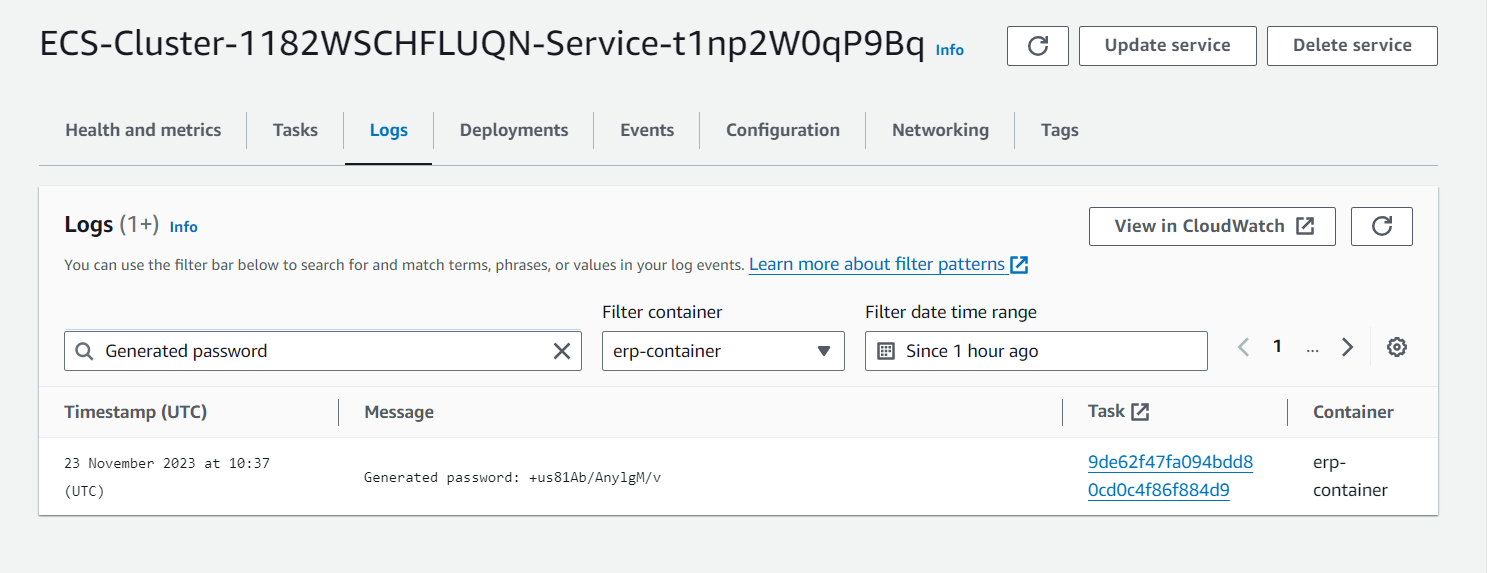
Task: Click View in CloudWatch button
Action: [x=1212, y=226]
